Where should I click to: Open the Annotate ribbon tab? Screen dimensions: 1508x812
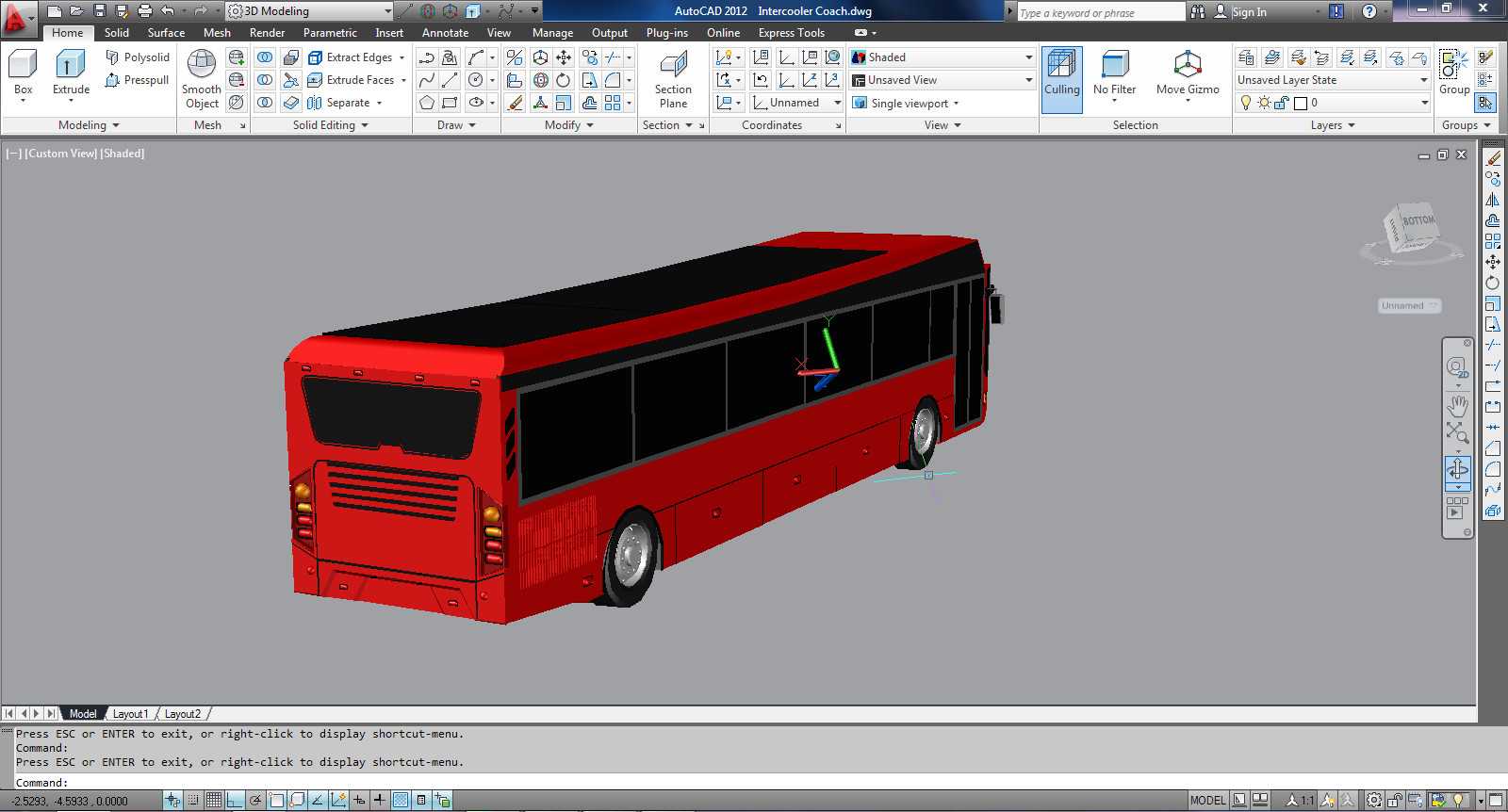(x=445, y=33)
